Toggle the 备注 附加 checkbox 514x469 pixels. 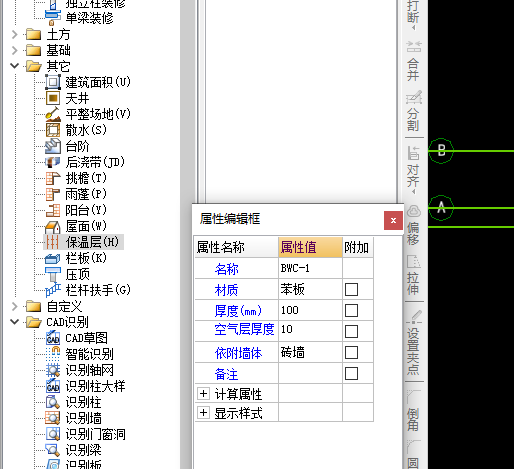[x=351, y=373]
